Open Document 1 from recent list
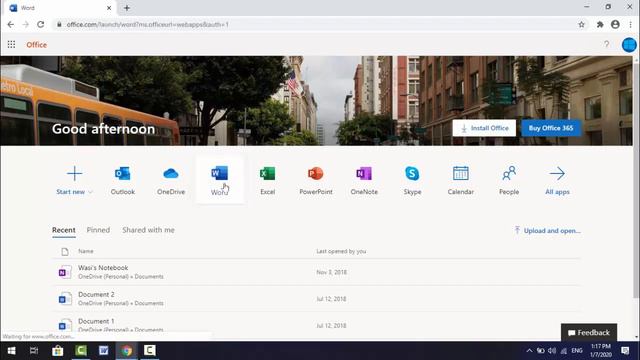Image resolution: width=640 pixels, height=360 pixels. [x=316, y=325]
